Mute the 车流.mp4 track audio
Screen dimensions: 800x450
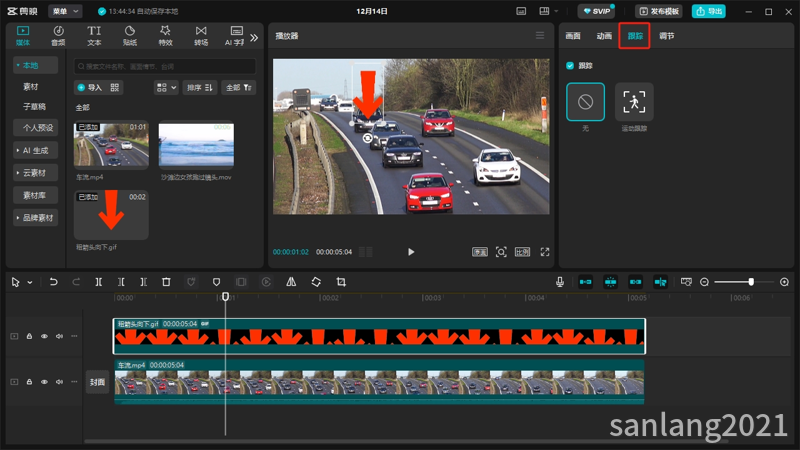[59, 382]
